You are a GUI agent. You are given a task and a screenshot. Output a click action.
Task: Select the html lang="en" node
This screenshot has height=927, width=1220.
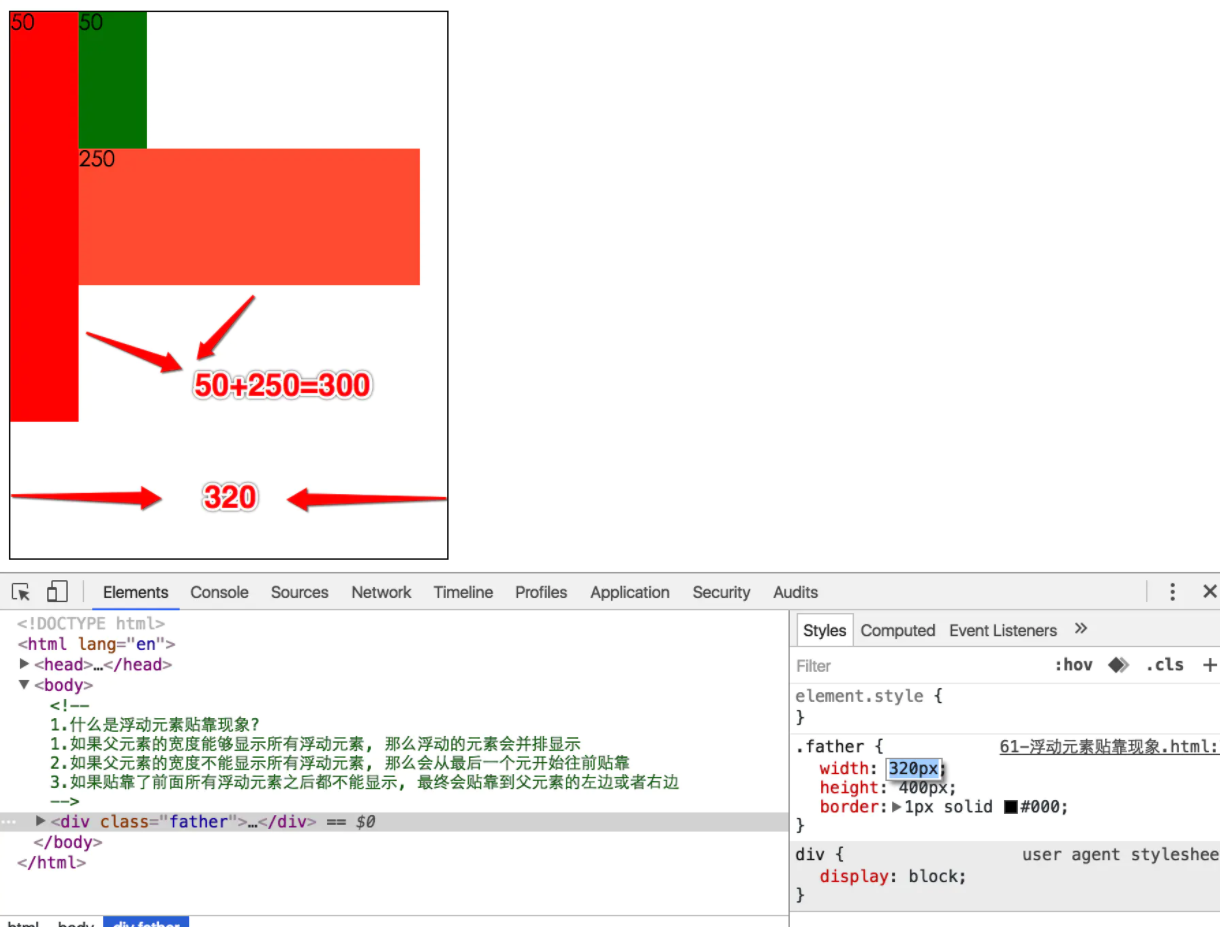click(96, 644)
